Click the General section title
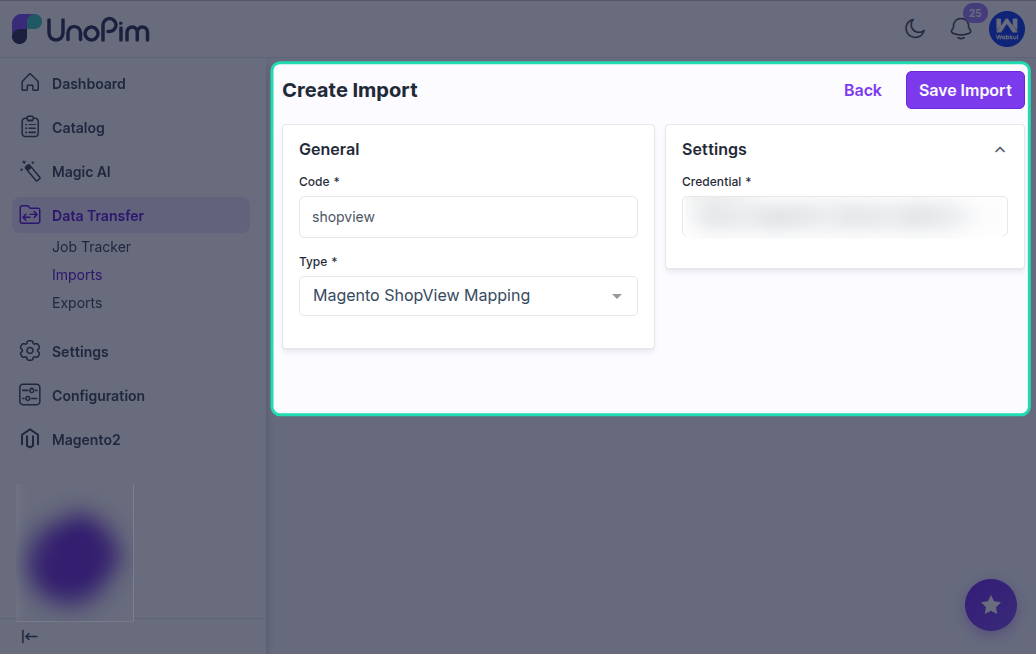 point(329,149)
